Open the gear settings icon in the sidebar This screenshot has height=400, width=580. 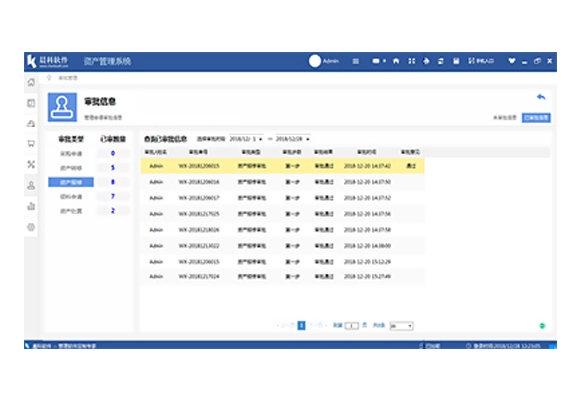pyautogui.click(x=31, y=227)
